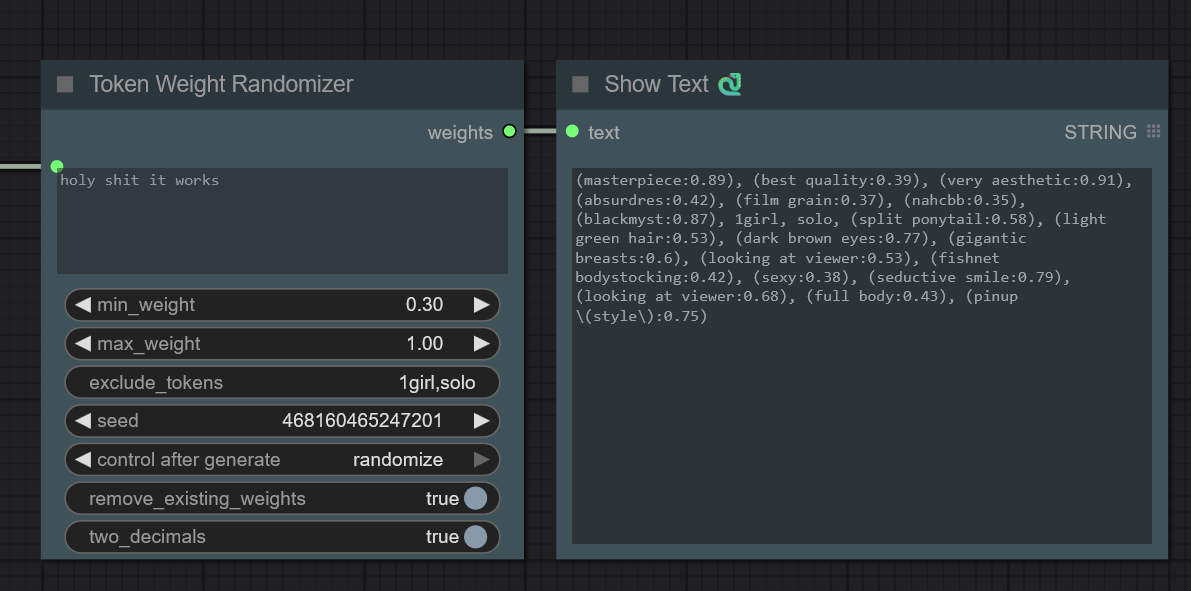Click the seed value 468160465247201
The image size is (1191, 591).
tap(362, 421)
